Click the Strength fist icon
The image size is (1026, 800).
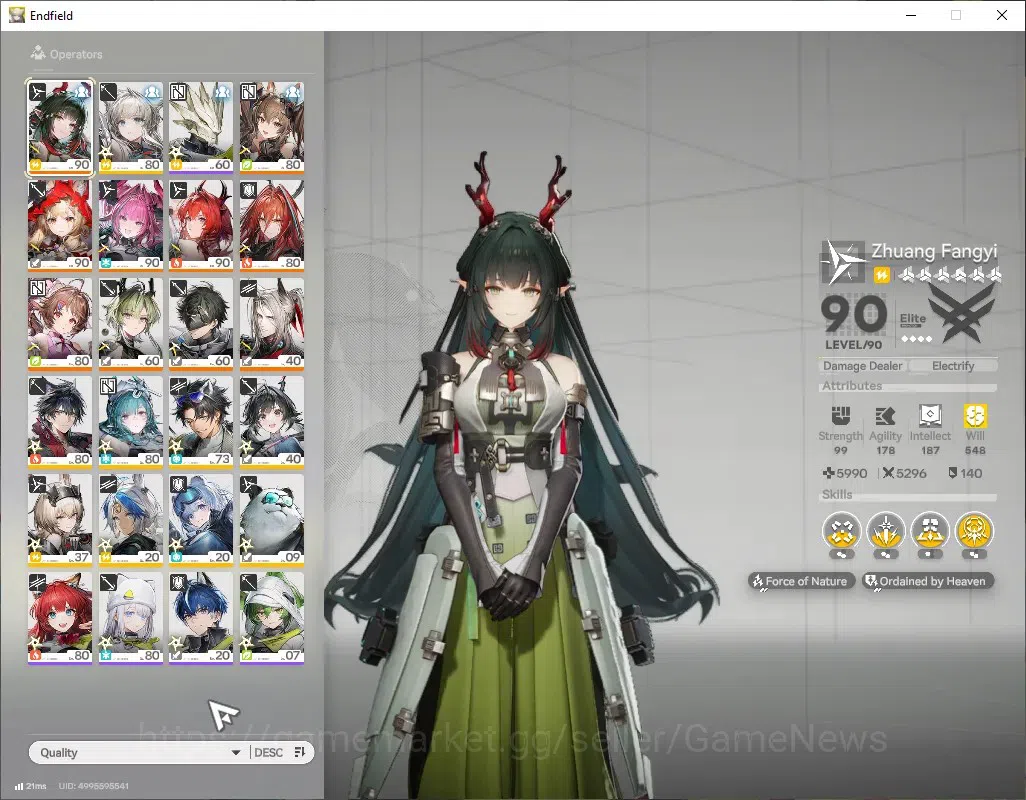(x=840, y=415)
